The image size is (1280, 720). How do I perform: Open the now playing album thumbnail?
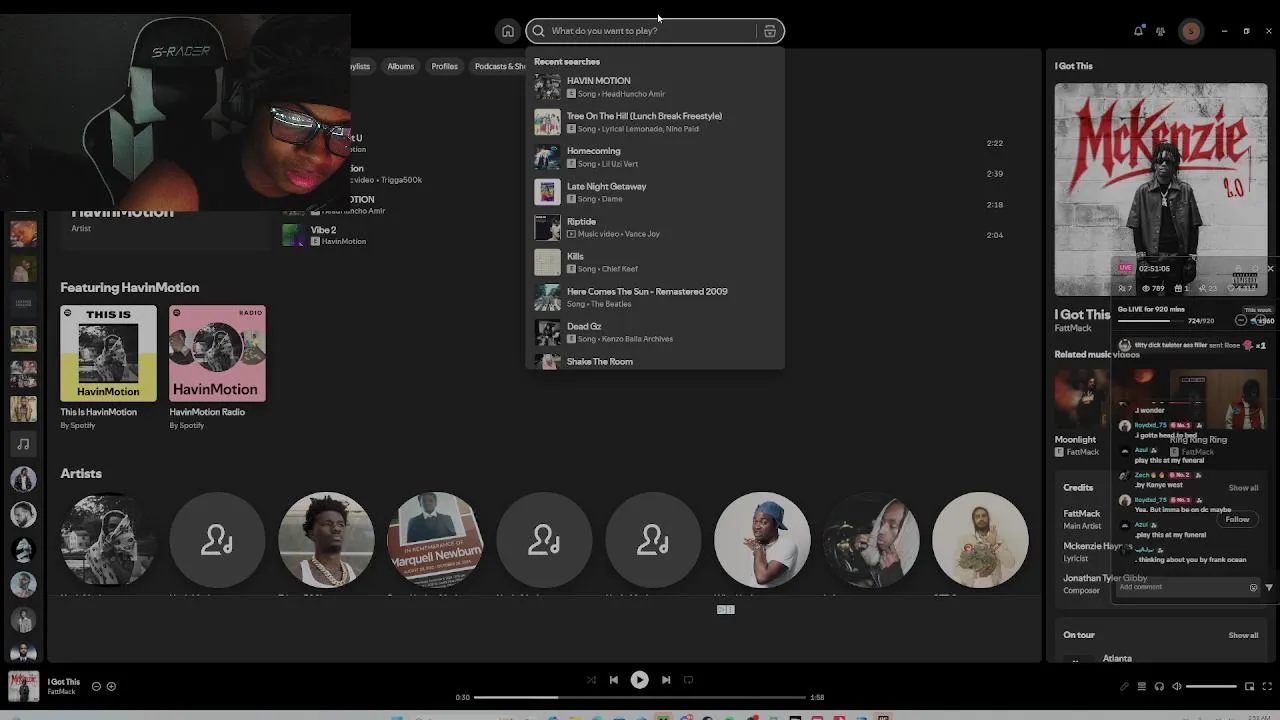pyautogui.click(x=23, y=686)
